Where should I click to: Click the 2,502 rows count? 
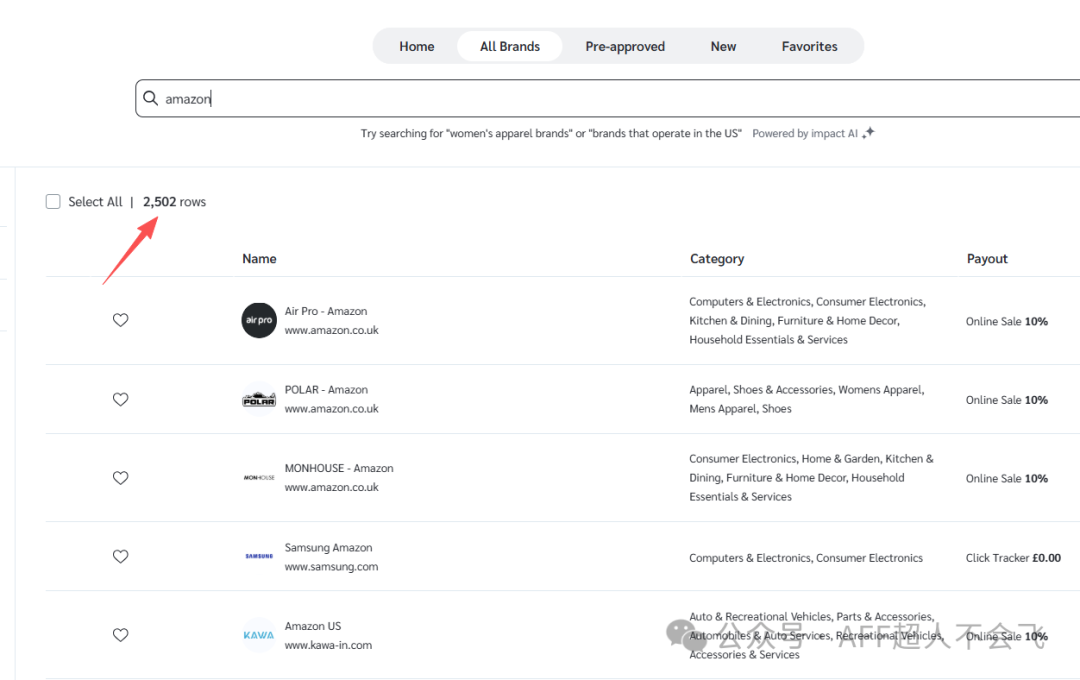tap(174, 202)
